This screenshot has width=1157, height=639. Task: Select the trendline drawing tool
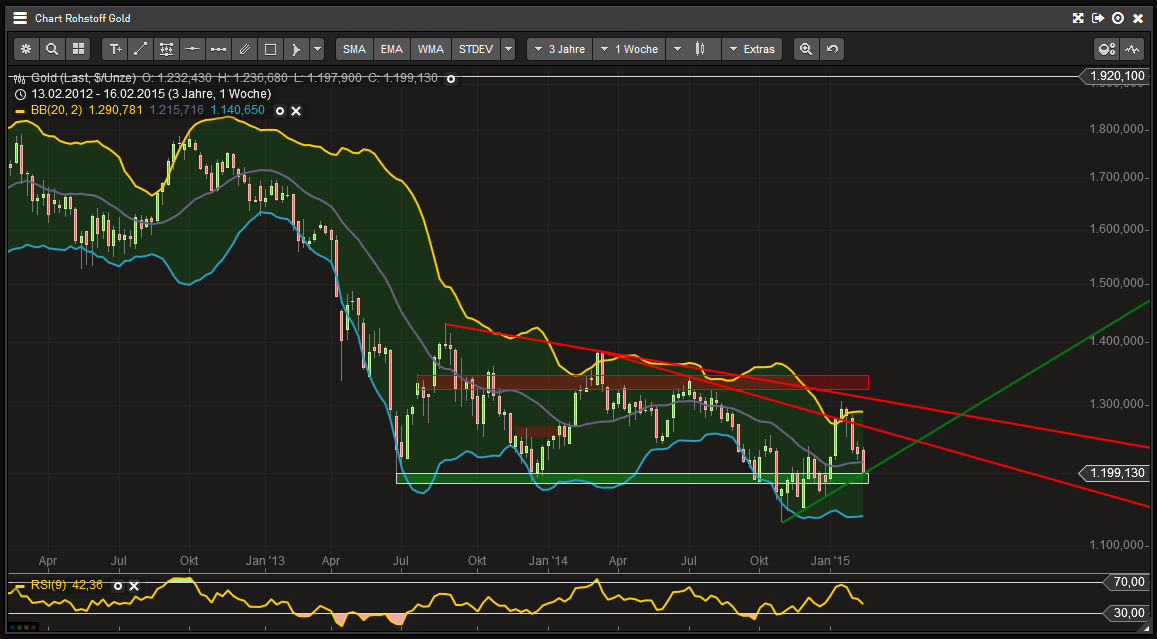point(140,48)
